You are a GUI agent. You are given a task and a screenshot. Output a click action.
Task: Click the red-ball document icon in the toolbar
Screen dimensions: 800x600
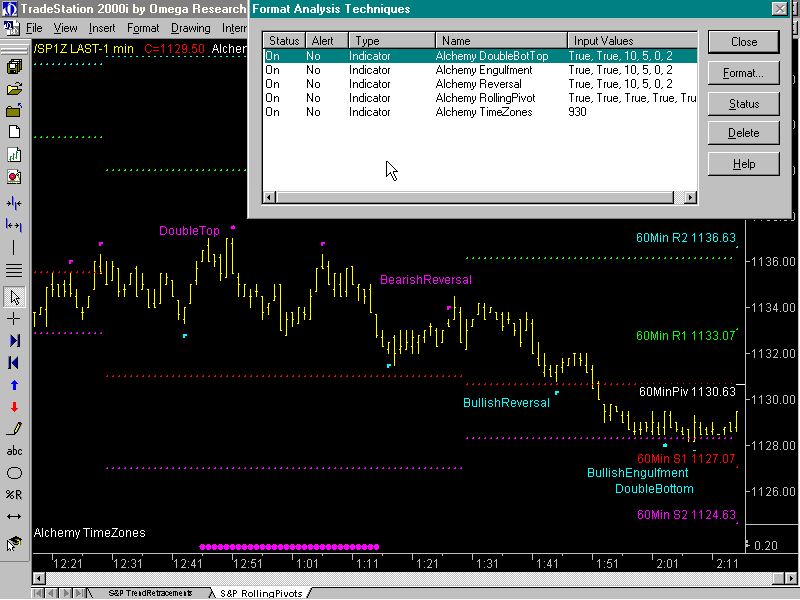click(14, 177)
